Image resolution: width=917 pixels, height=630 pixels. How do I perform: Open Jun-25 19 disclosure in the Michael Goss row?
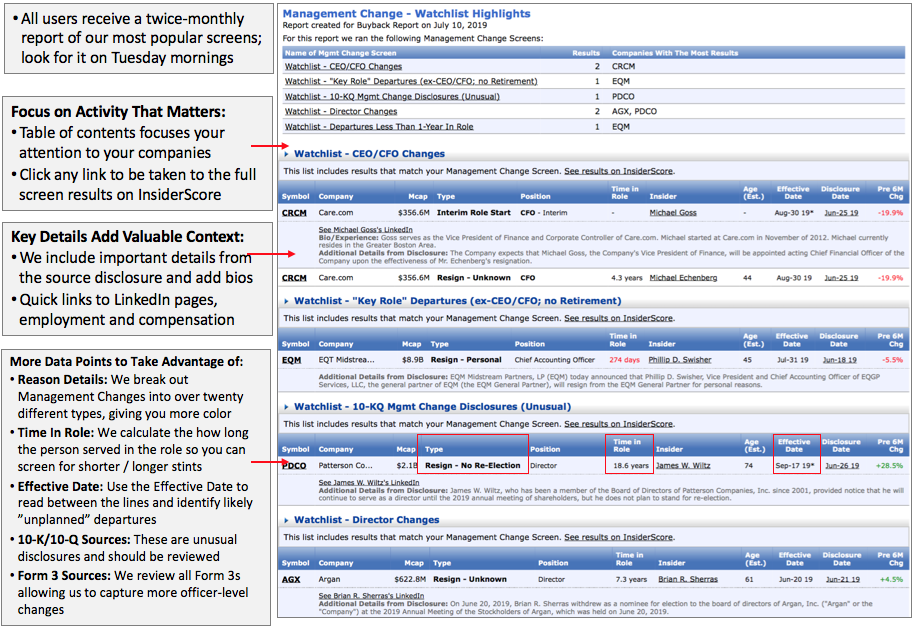click(841, 213)
